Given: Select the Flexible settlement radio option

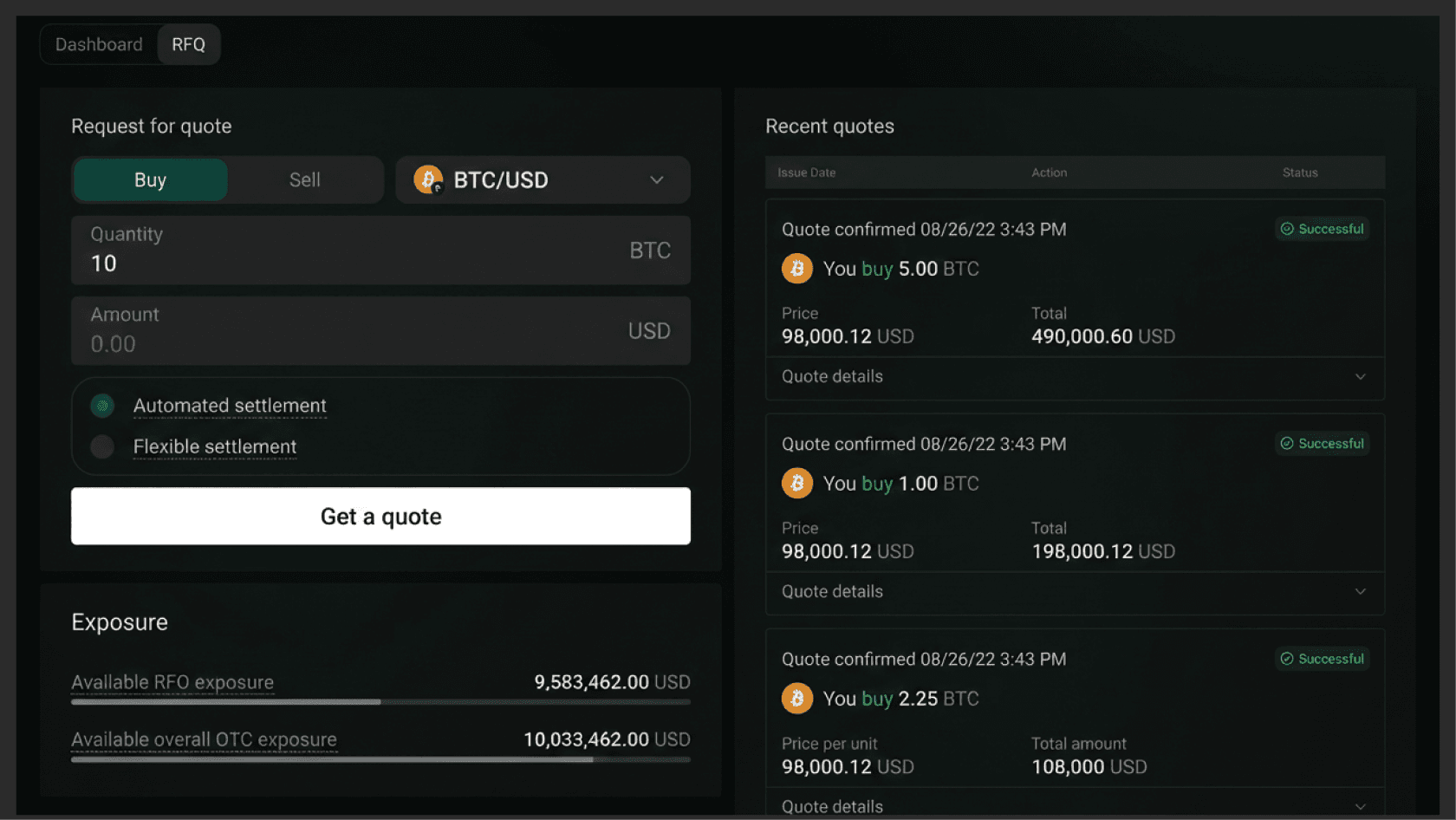Looking at the screenshot, I should 103,446.
